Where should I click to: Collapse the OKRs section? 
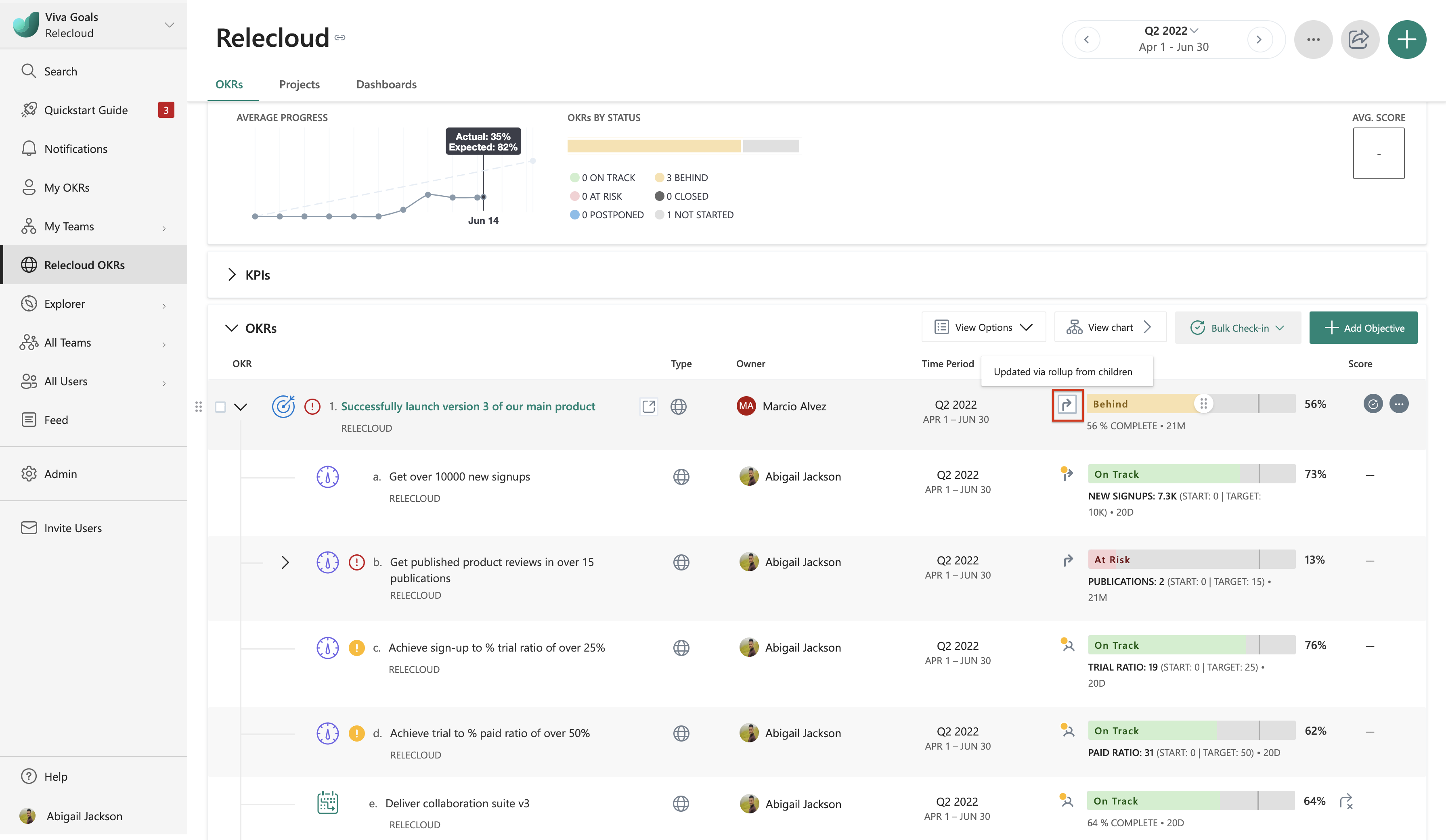231,328
